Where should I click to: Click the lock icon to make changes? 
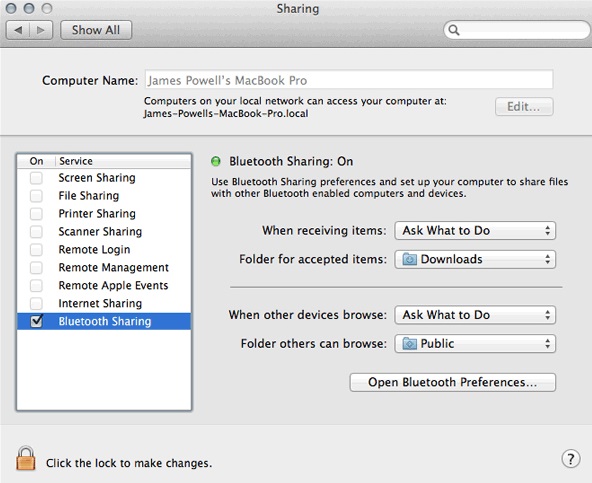pos(26,458)
